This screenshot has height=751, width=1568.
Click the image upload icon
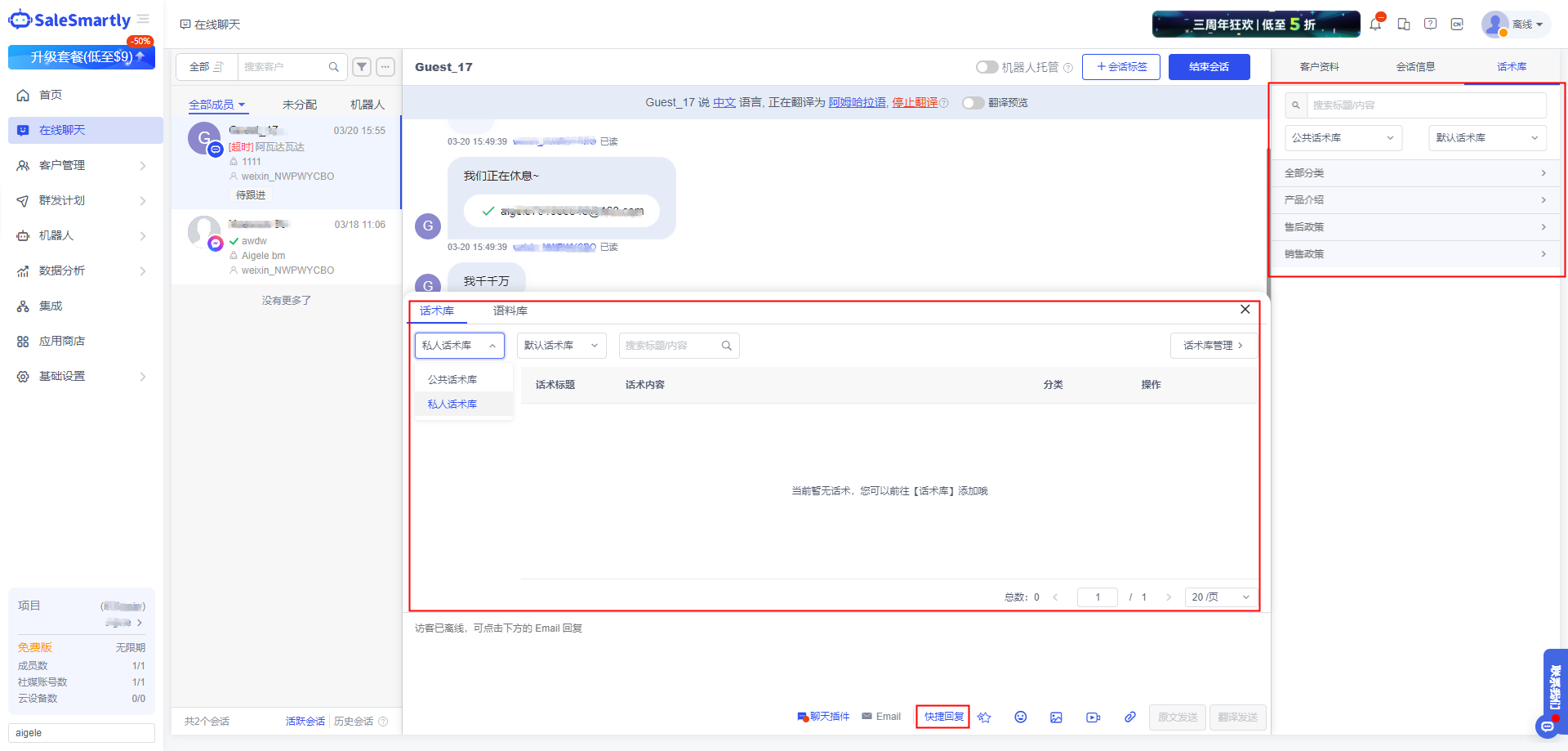(1056, 717)
